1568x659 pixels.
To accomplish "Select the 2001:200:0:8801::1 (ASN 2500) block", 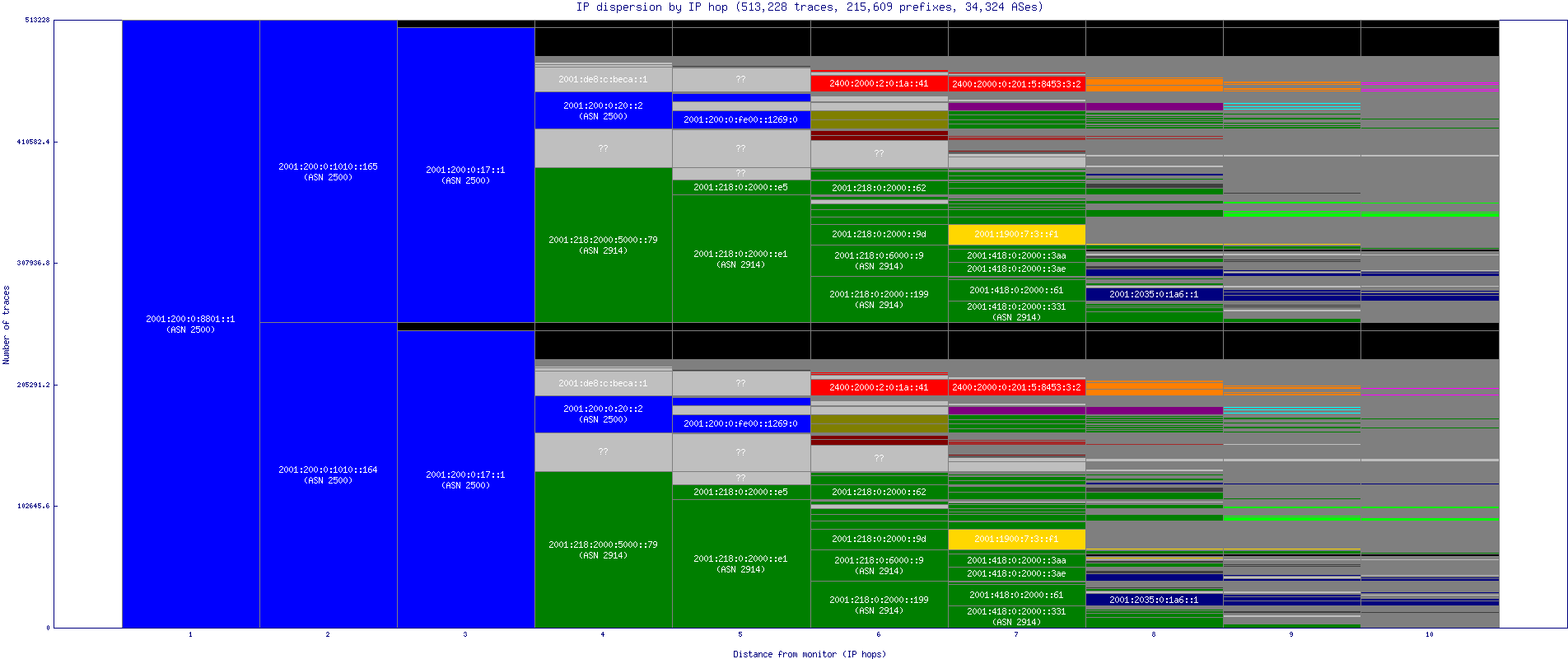I will point(191,324).
